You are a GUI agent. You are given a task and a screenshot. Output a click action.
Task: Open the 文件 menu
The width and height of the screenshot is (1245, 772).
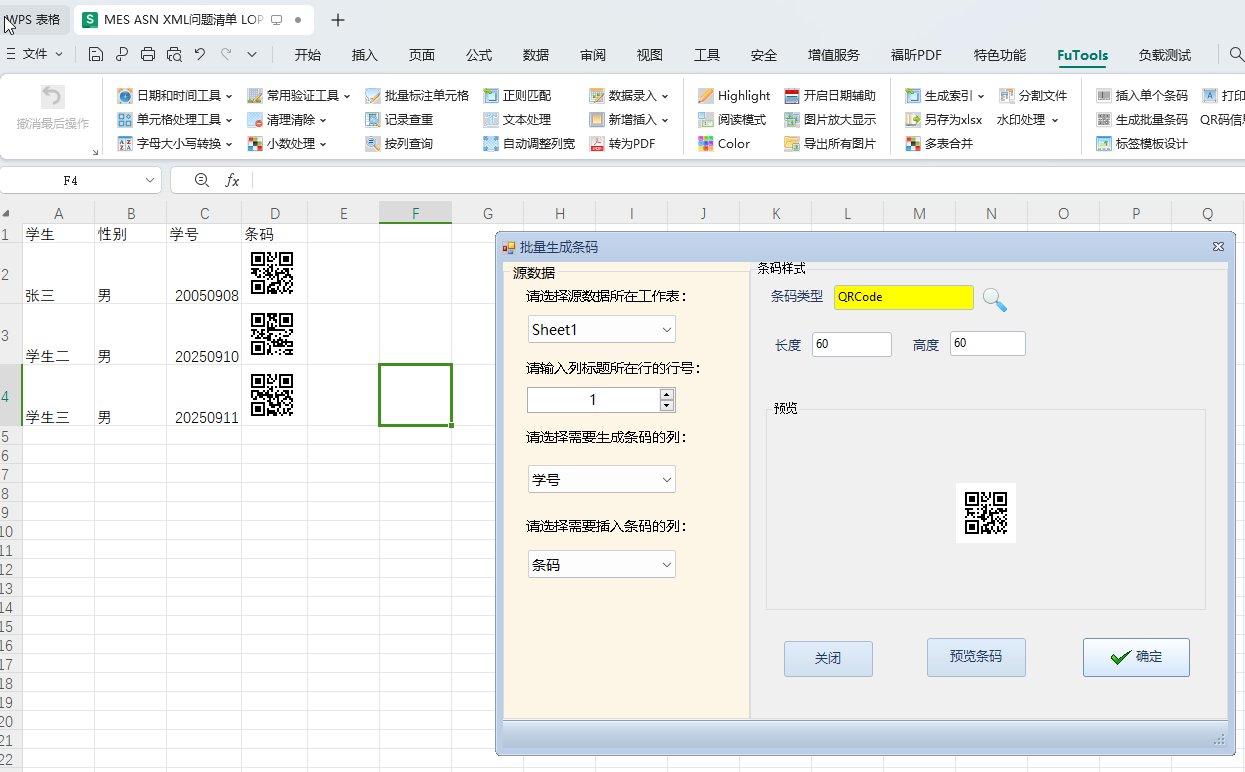tap(35, 54)
